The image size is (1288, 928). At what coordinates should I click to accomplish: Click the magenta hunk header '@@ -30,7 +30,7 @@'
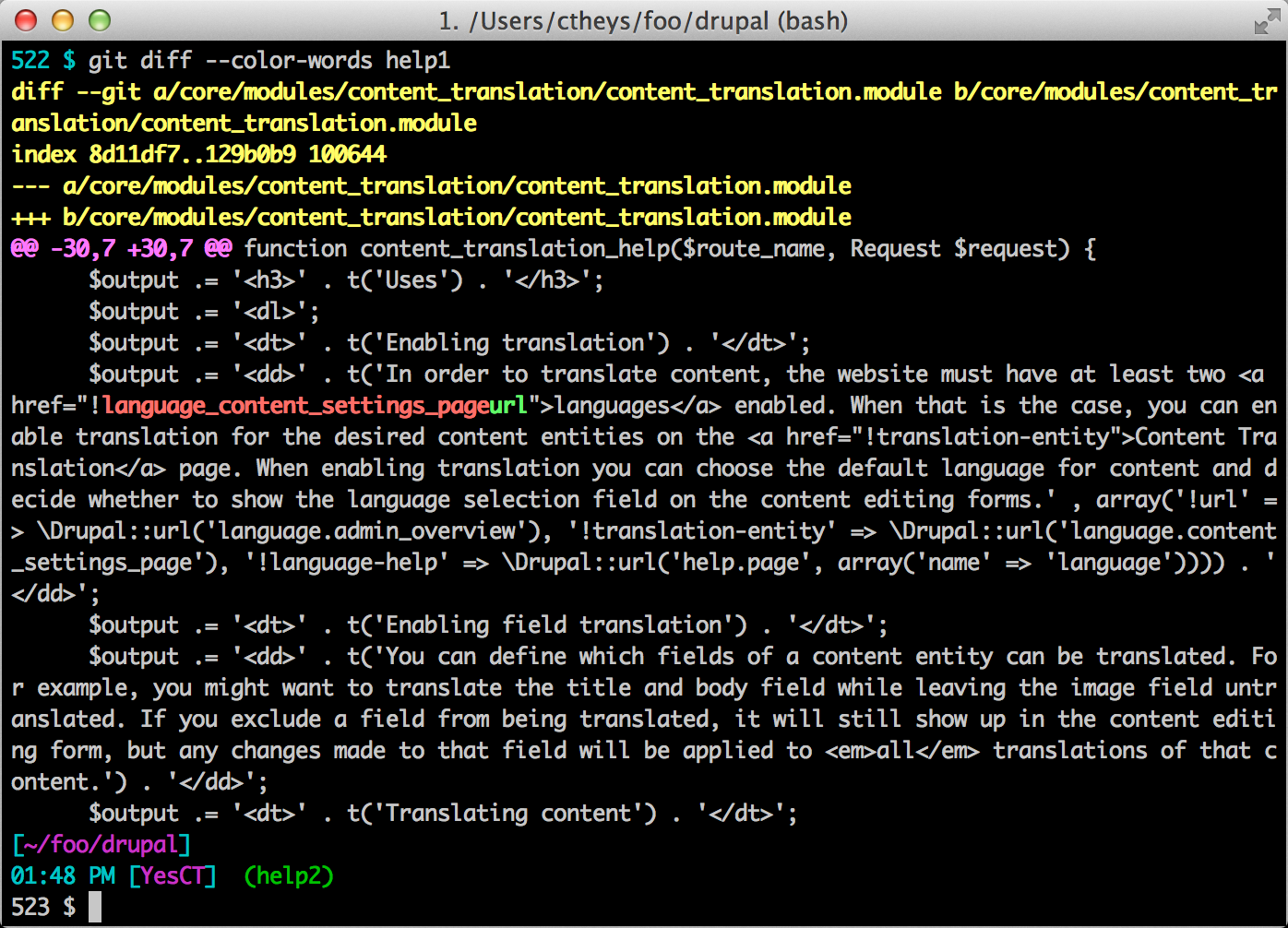[x=121, y=249]
